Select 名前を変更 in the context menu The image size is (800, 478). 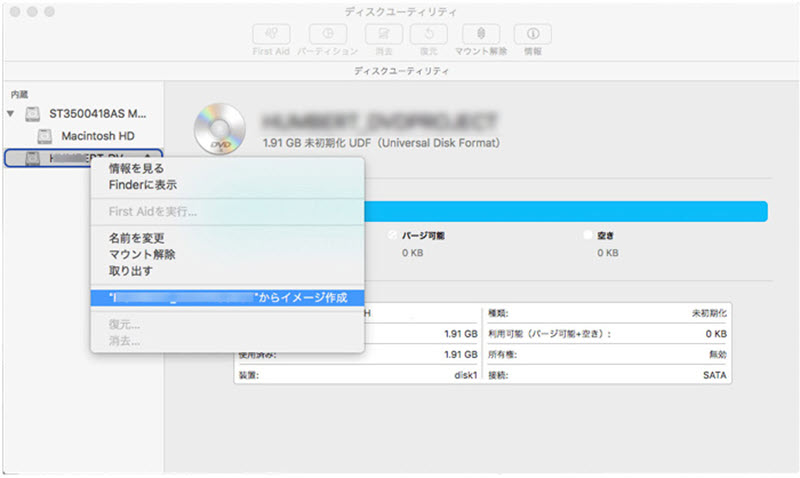click(136, 238)
